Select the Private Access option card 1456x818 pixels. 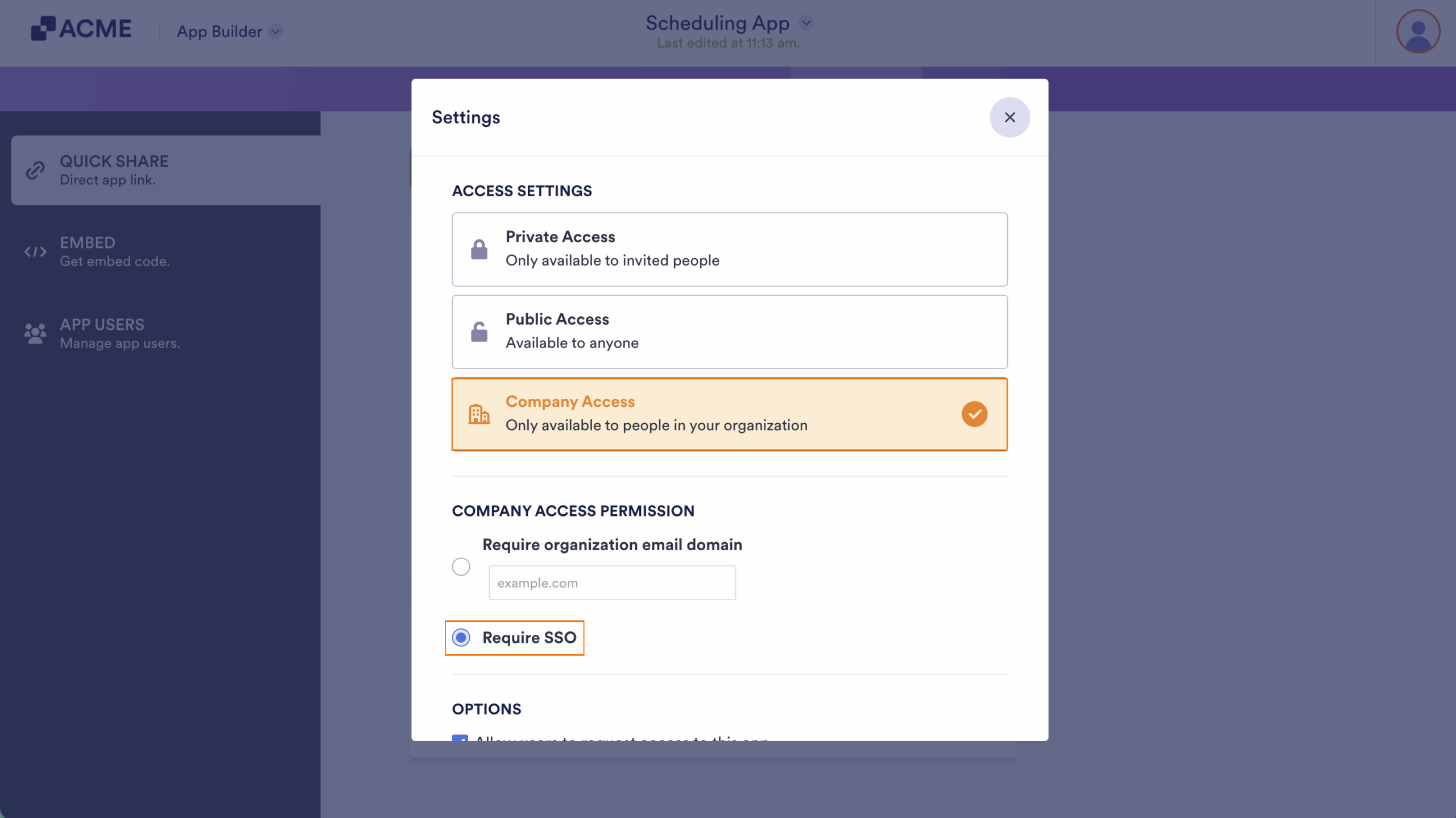pos(729,249)
